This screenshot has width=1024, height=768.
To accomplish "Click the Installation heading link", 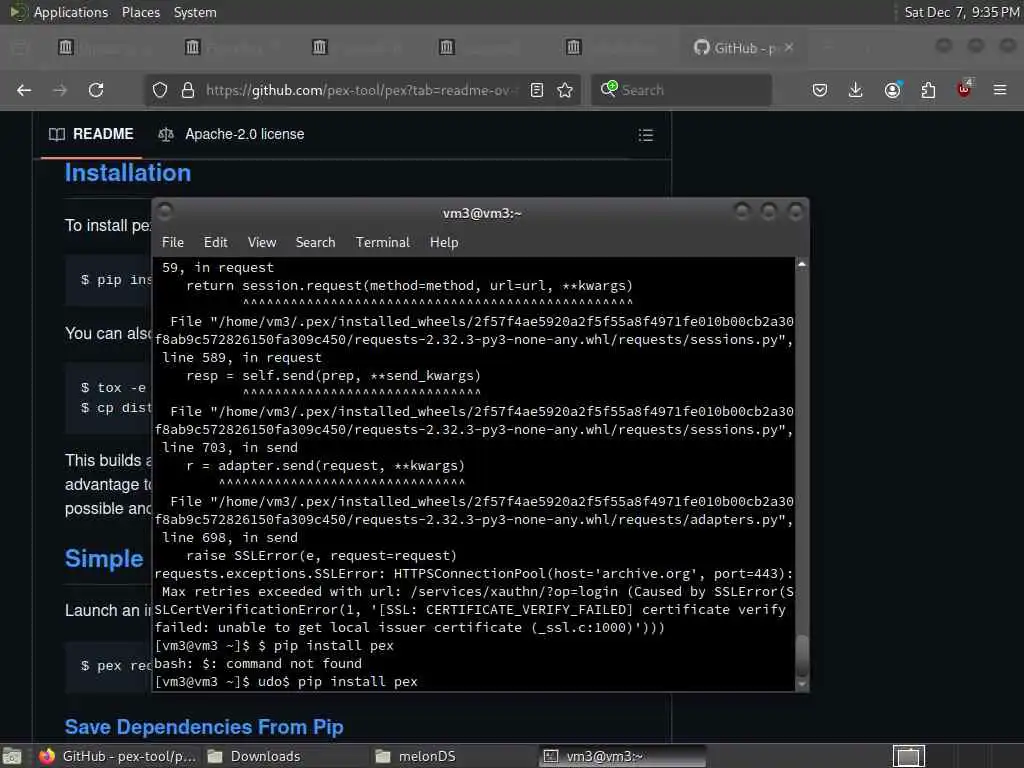I will pyautogui.click(x=128, y=173).
